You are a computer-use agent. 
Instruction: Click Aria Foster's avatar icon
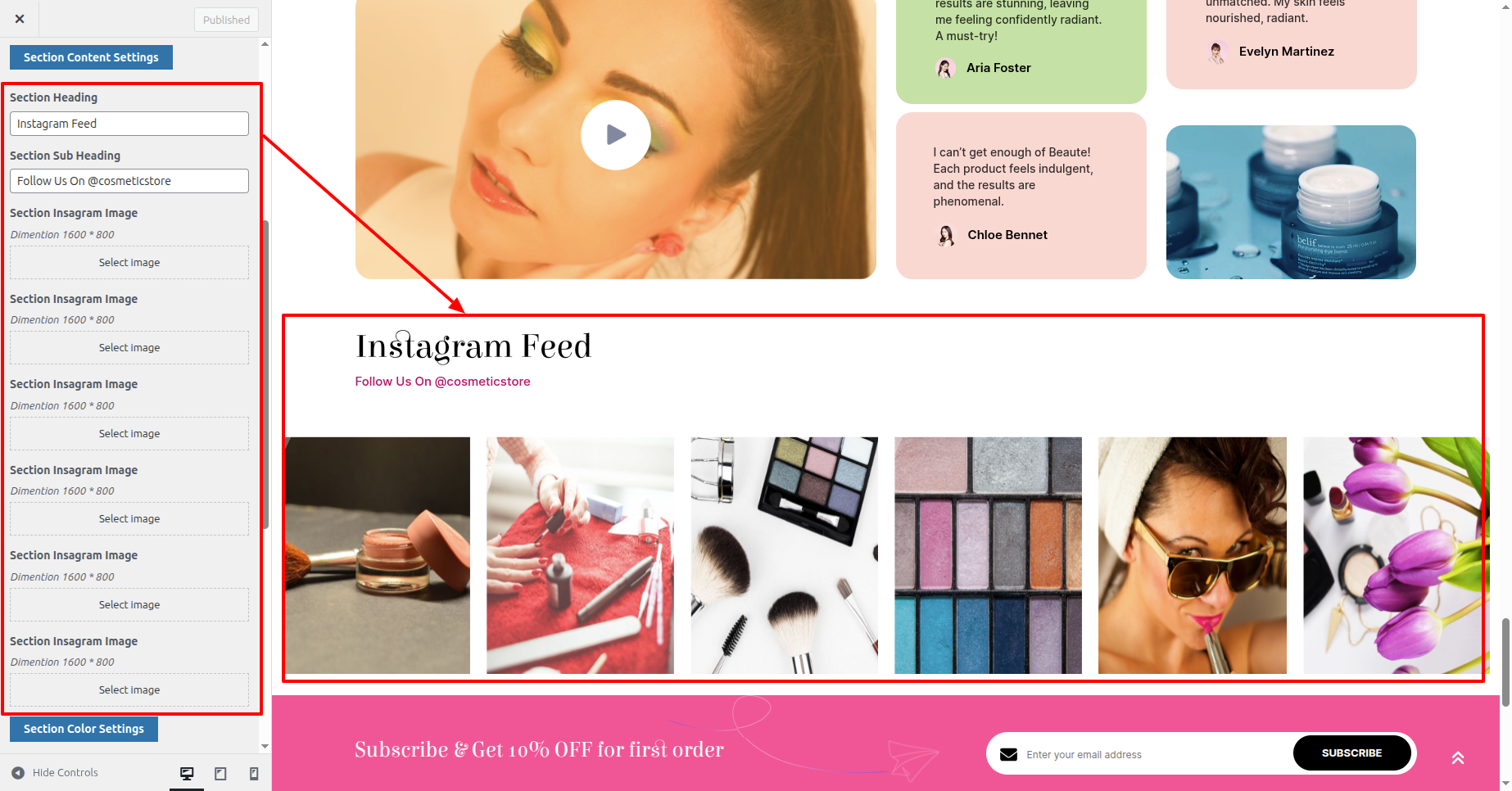coord(945,68)
